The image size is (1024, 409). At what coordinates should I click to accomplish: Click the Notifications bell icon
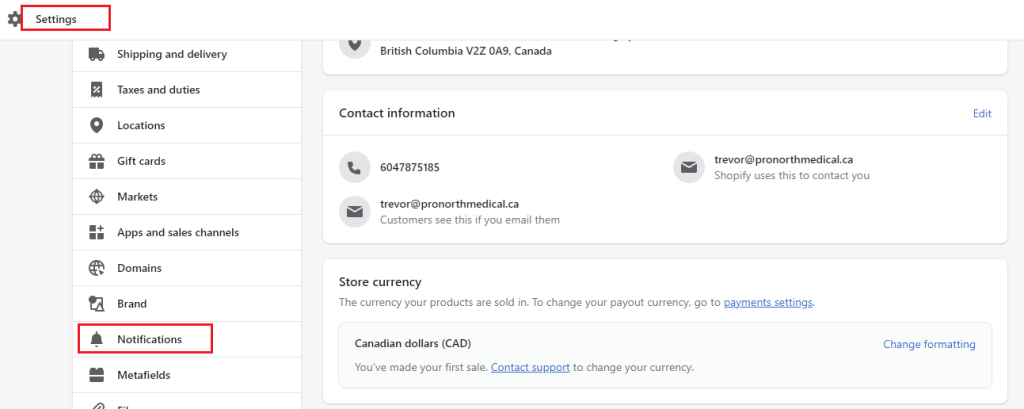(x=97, y=339)
